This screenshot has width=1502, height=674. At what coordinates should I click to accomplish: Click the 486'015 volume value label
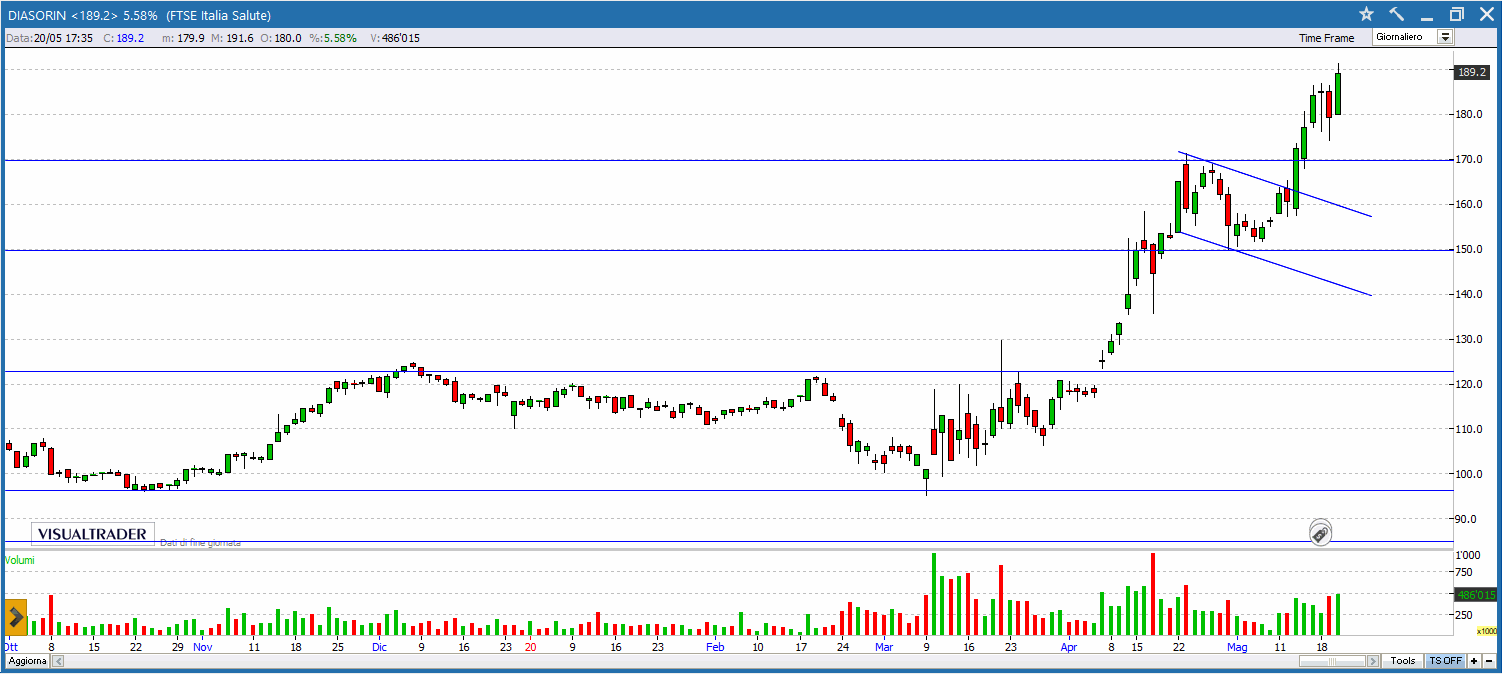(1473, 594)
